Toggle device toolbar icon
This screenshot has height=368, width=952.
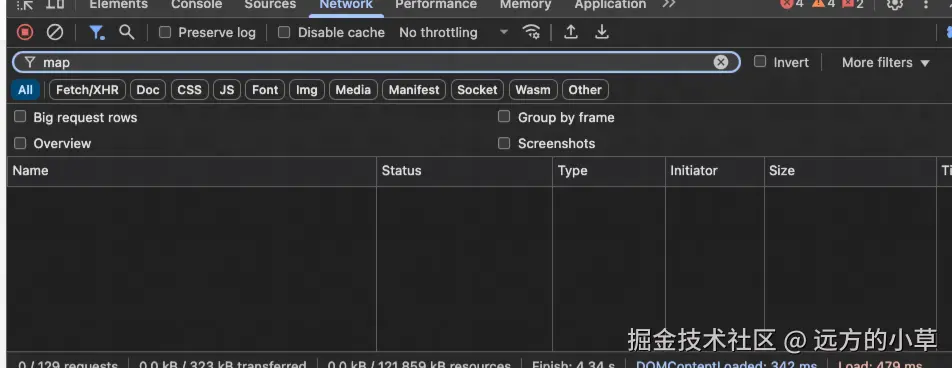[x=55, y=4]
